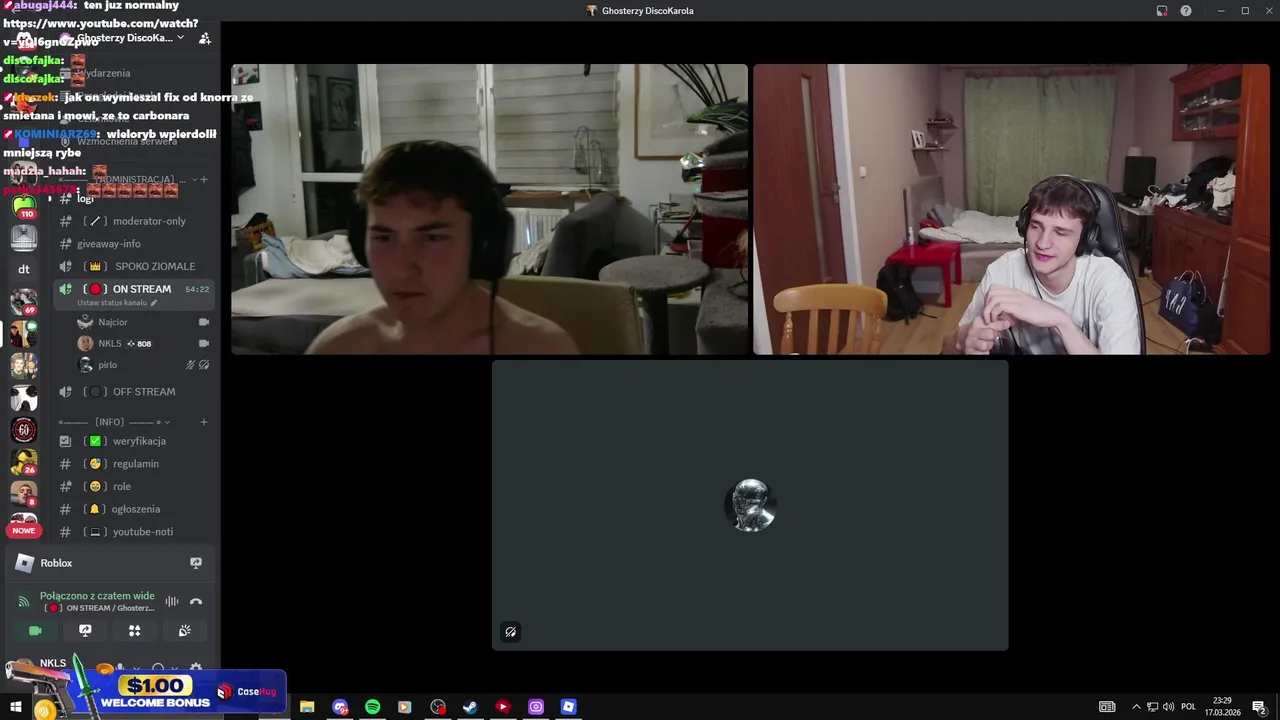This screenshot has height=720, width=1280.
Task: Join the SPOKO ZIOMALE voice channel
Action: (x=132, y=266)
